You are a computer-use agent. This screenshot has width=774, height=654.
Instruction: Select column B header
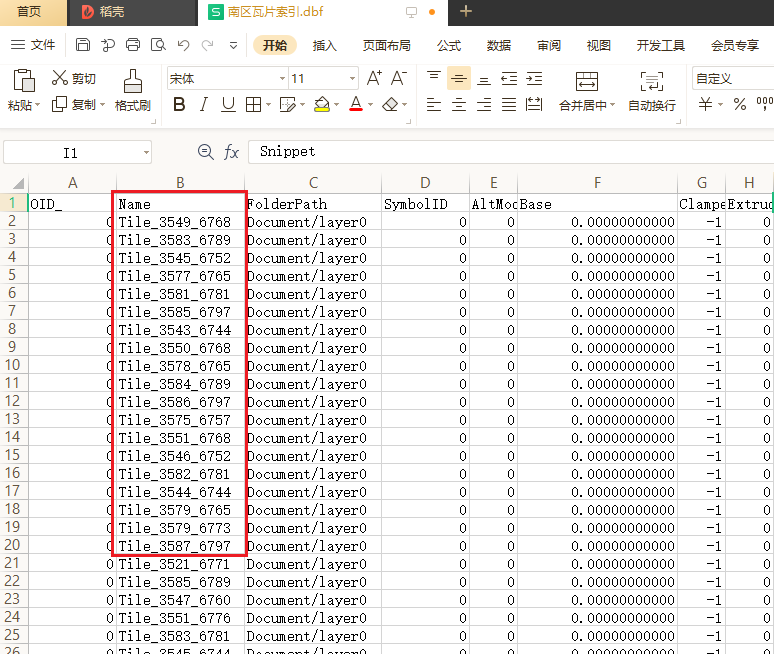(x=180, y=183)
